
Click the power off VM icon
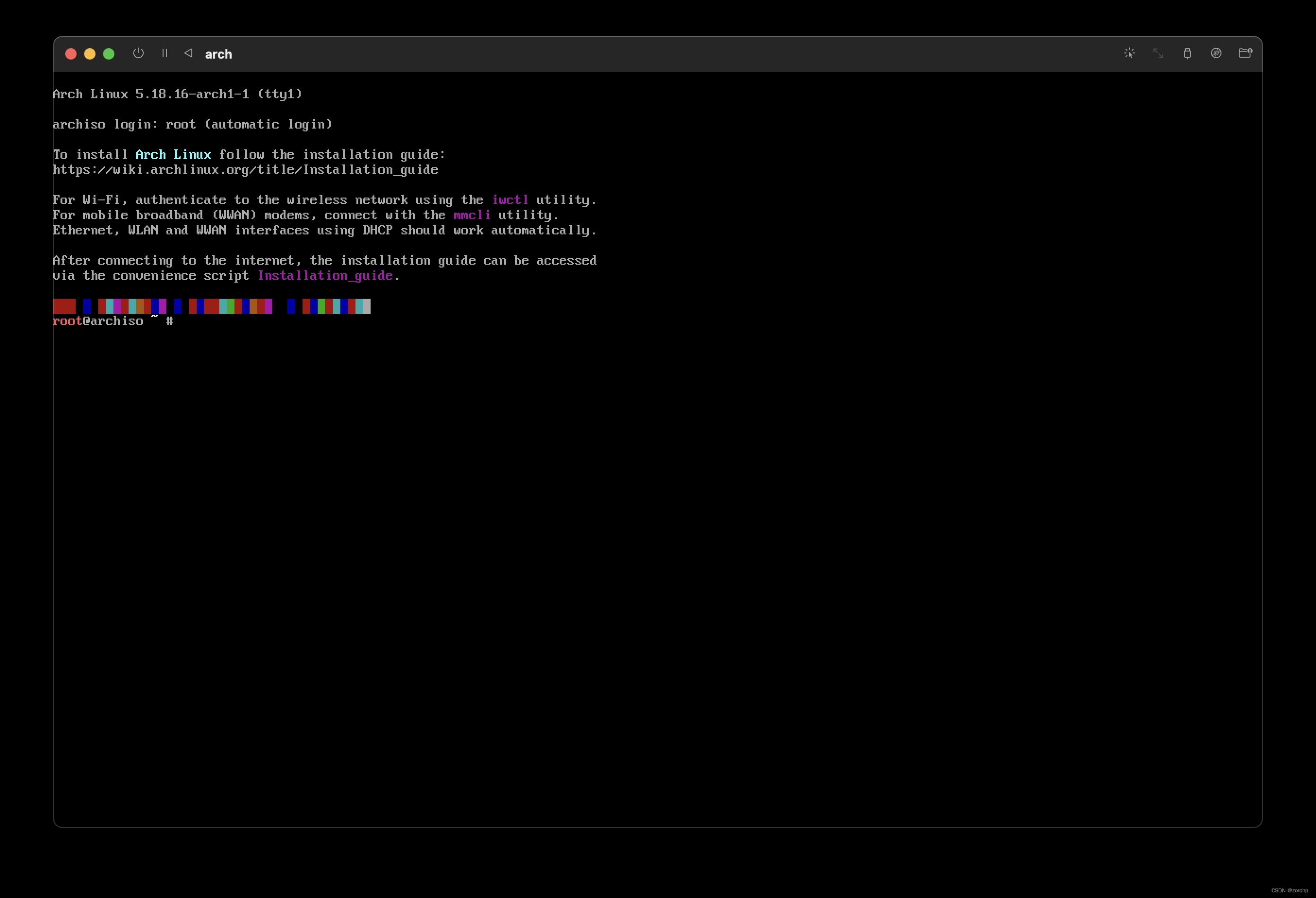pos(139,53)
